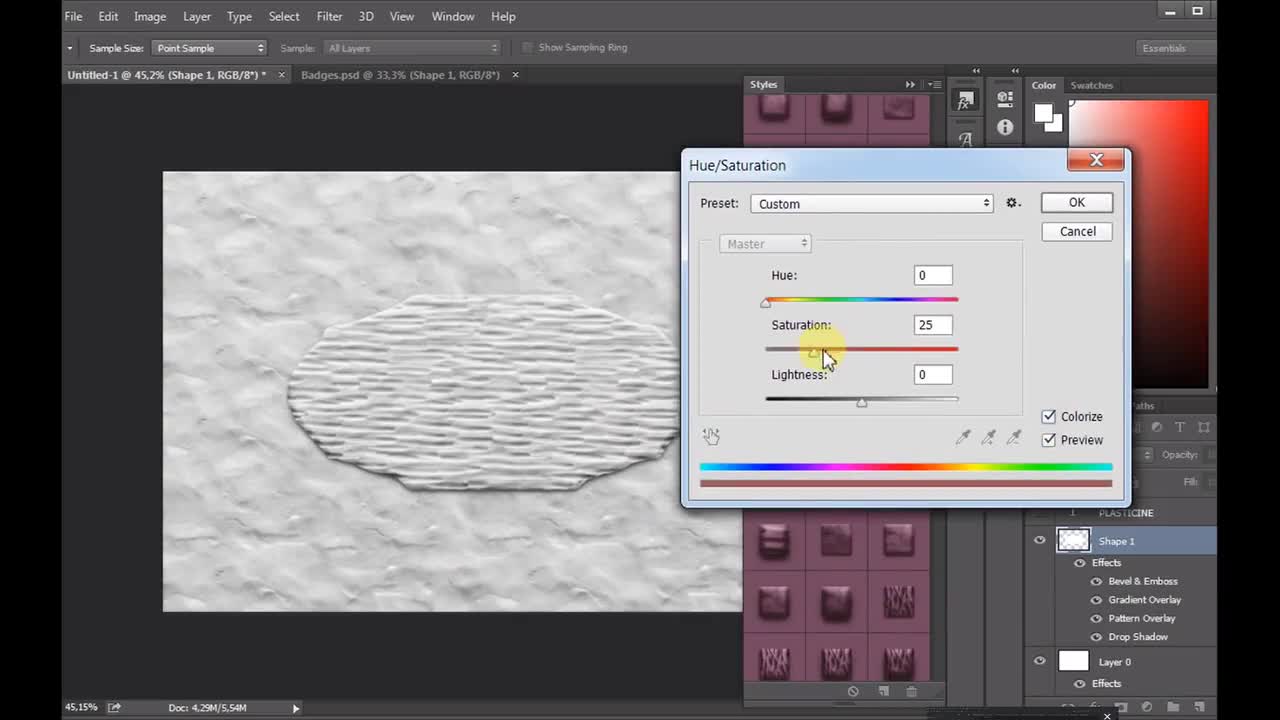
Task: Click the Lightness slider handle
Action: pos(862,403)
